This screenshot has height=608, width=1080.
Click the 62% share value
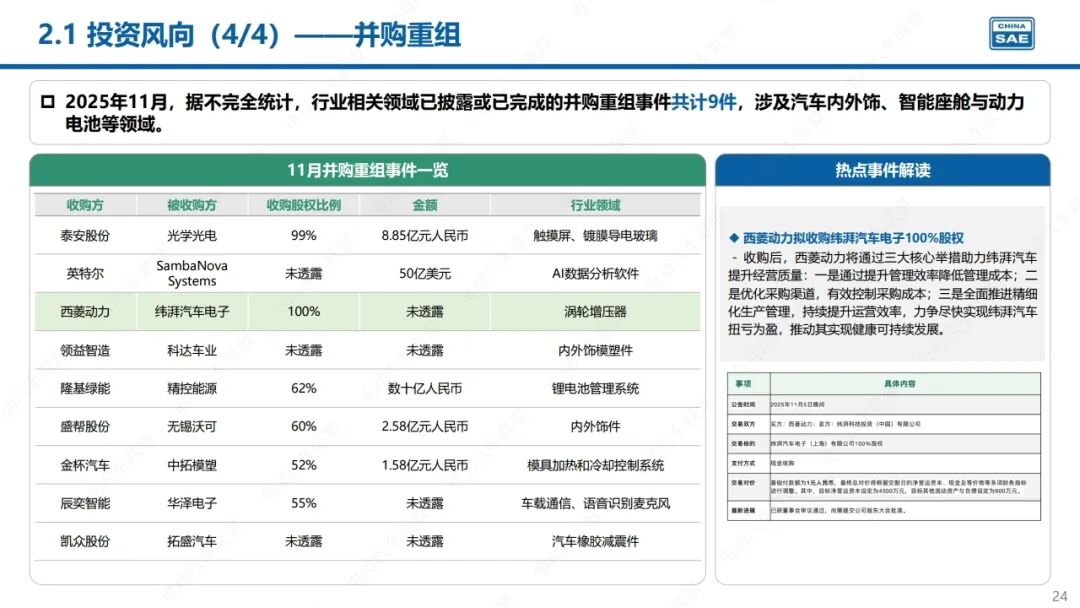303,388
